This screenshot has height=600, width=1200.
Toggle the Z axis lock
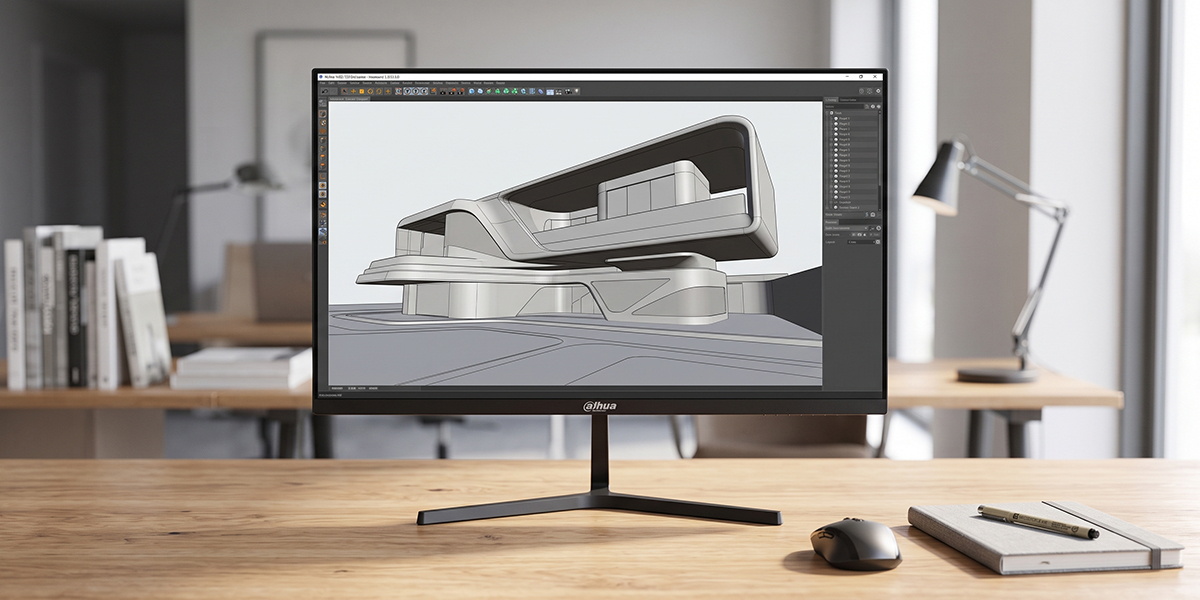click(424, 91)
